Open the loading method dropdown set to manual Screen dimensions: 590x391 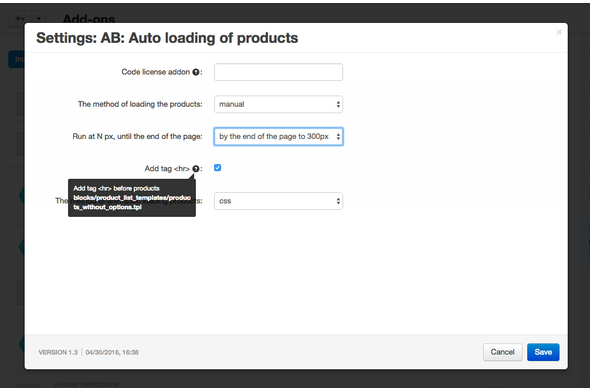(x=278, y=104)
